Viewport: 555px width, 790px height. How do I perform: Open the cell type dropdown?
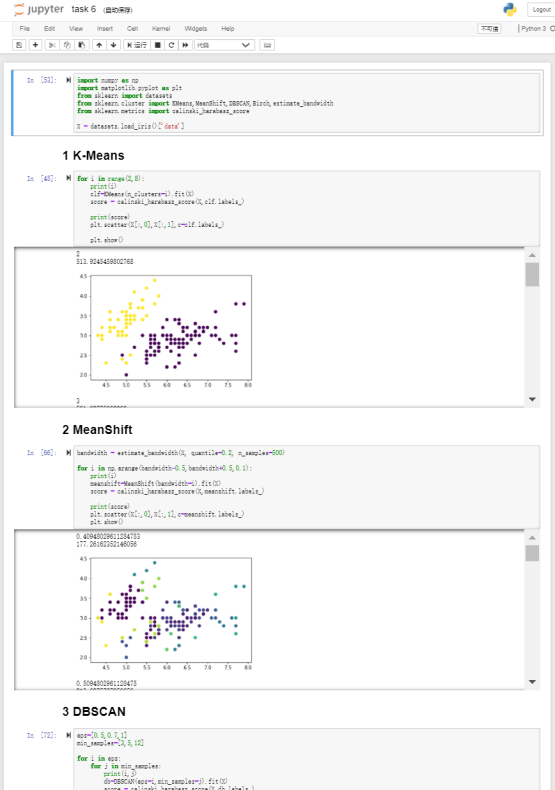click(224, 45)
